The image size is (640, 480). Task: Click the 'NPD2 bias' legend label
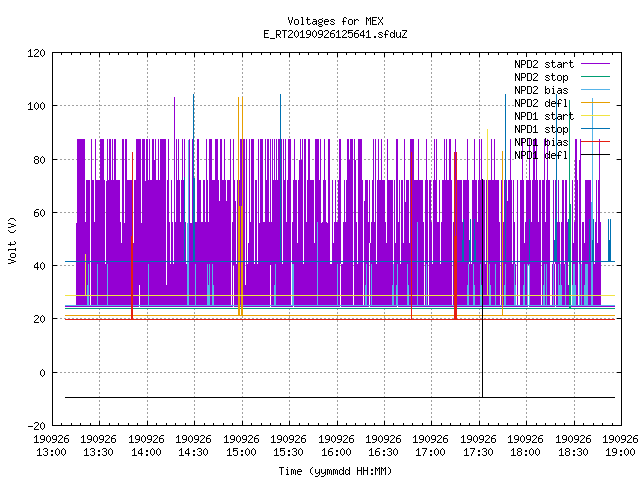(541, 90)
